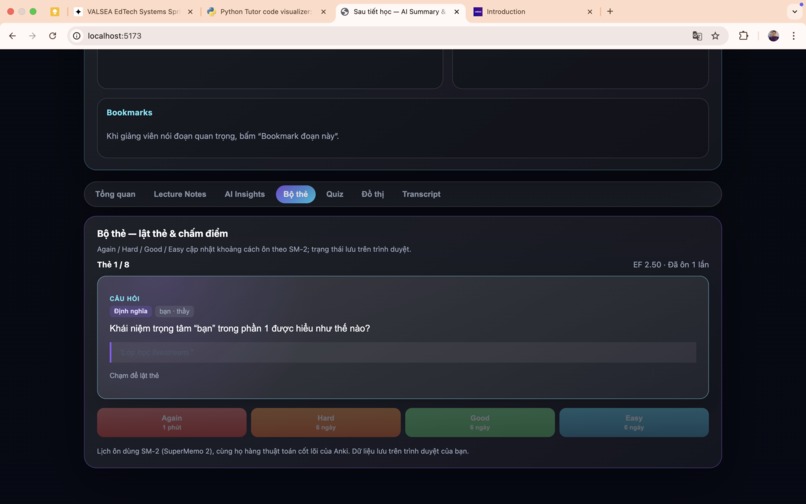Screen dimensions: 806x504
Task: Click the blurred hidden answer box
Action: 403,352
